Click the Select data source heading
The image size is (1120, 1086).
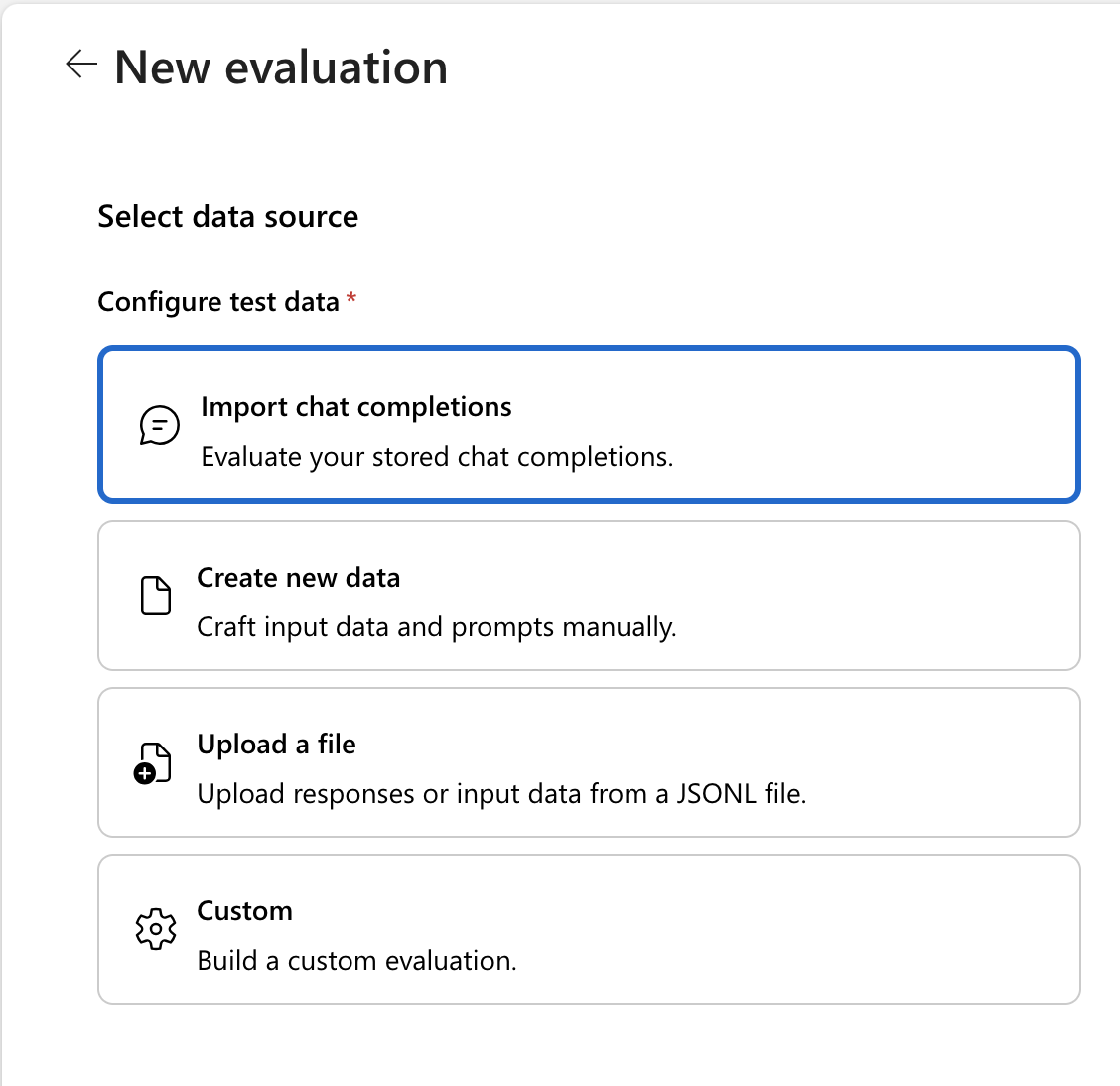[227, 216]
